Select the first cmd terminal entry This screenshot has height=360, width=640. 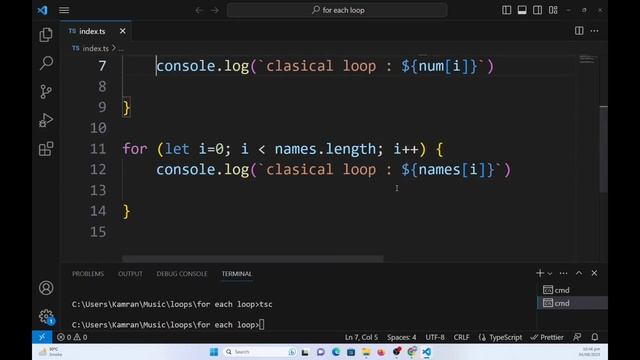click(572, 290)
